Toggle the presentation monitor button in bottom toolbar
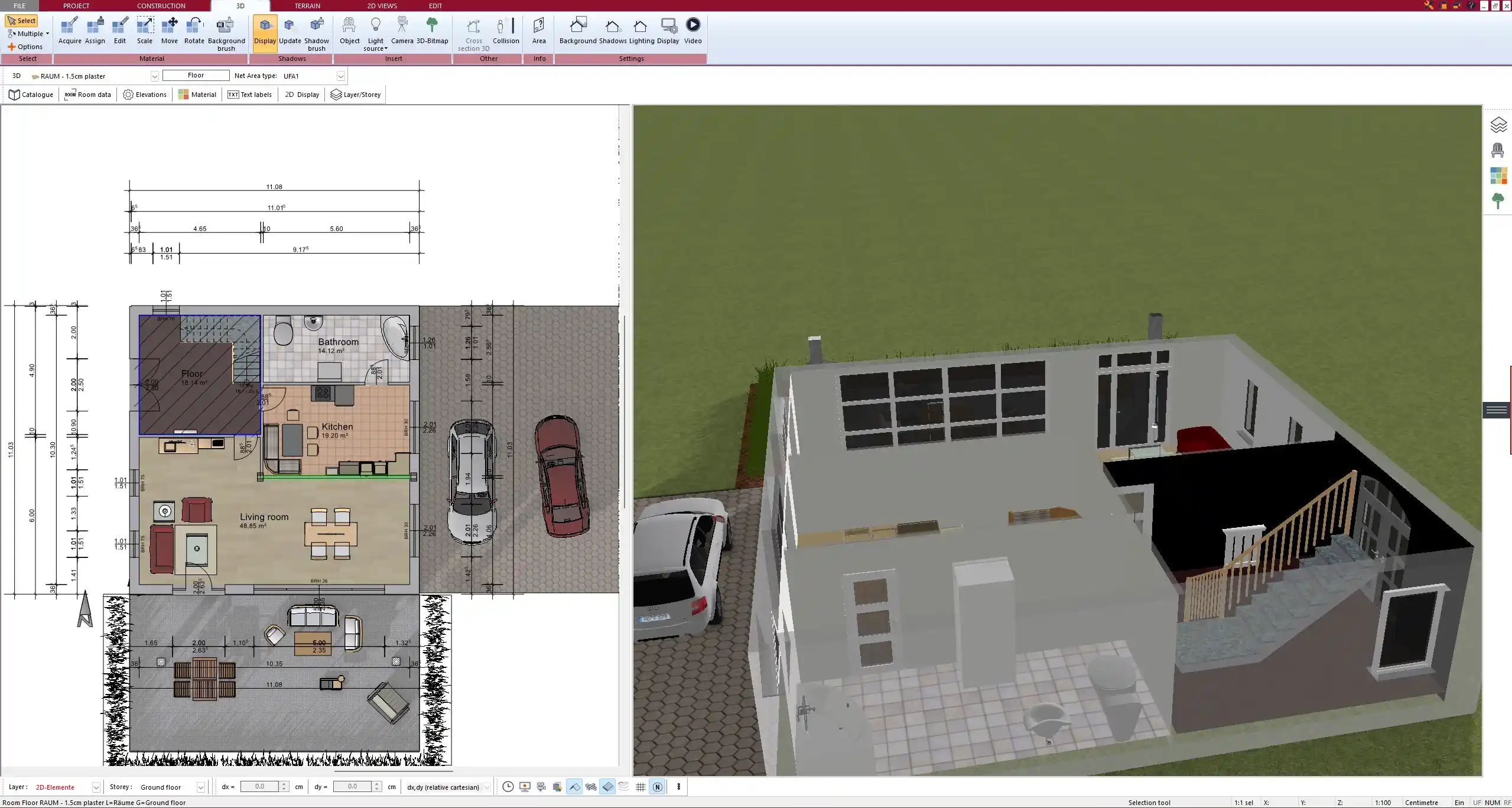Screen dimensions: 1512x808 (524, 787)
